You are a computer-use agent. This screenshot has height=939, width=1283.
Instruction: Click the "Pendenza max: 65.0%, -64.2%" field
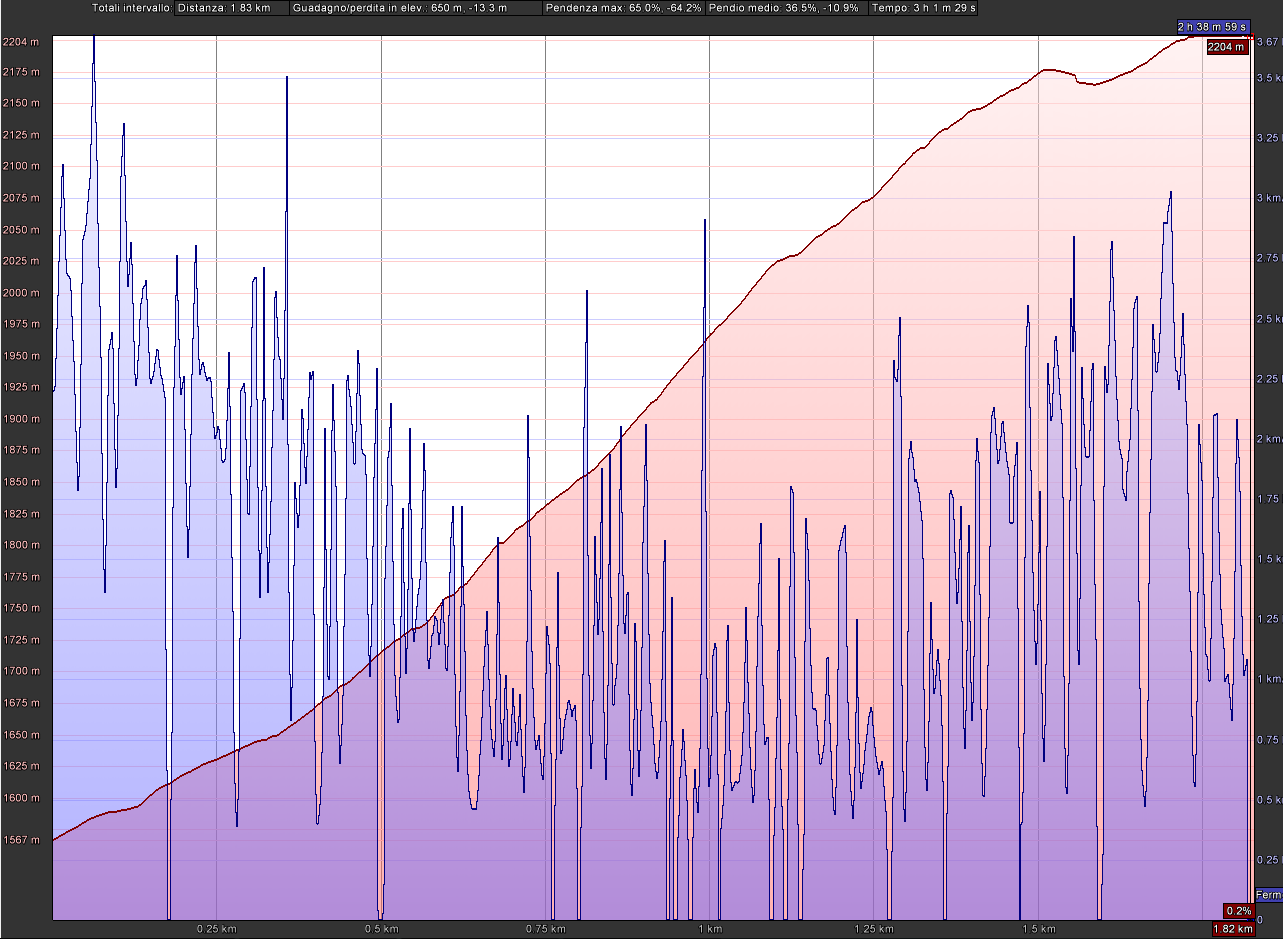coord(623,8)
